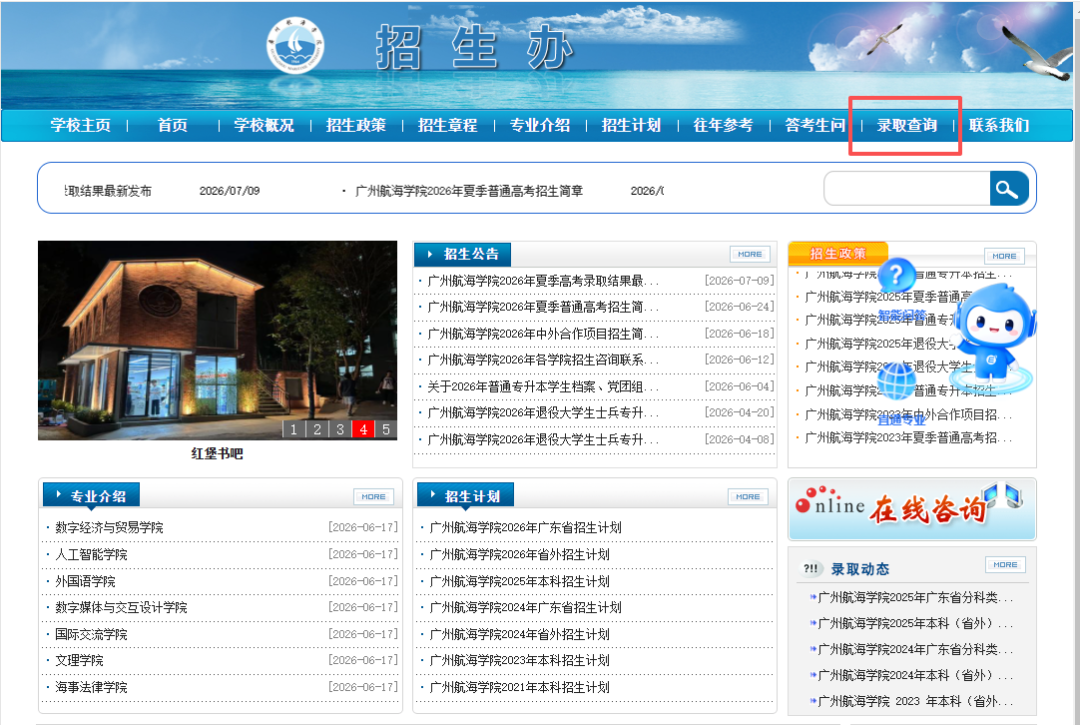This screenshot has width=1080, height=725.
Task: Click MORE in 招生政策 section
Action: 1004,255
